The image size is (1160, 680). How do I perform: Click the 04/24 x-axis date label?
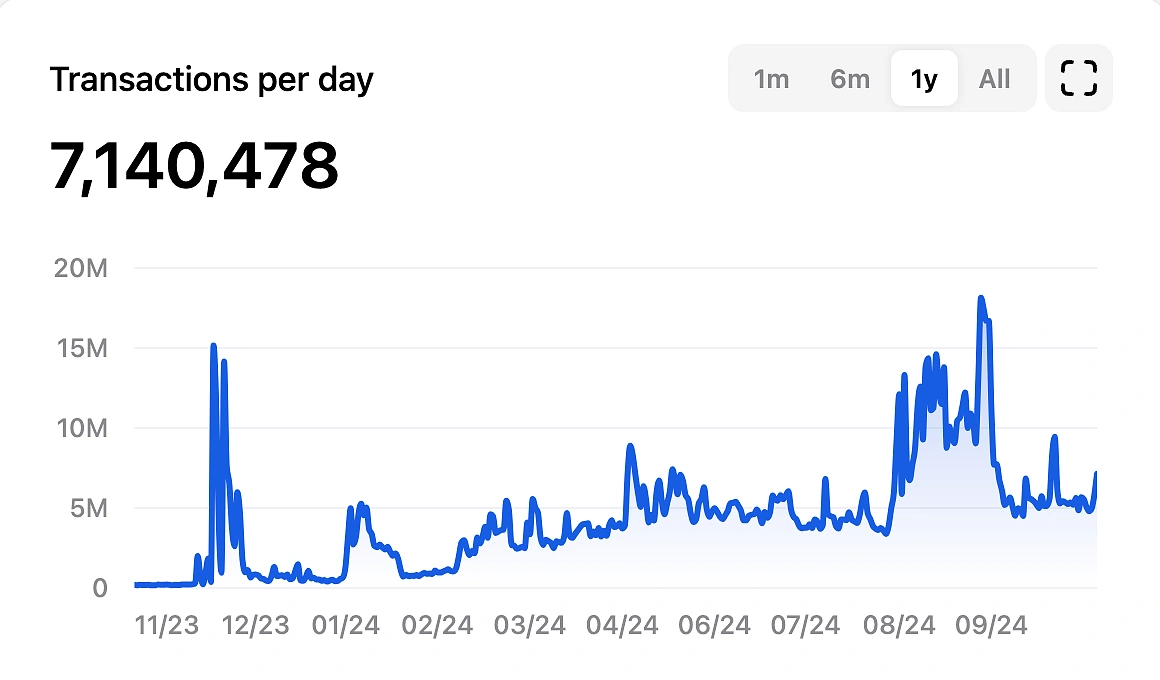tap(622, 626)
